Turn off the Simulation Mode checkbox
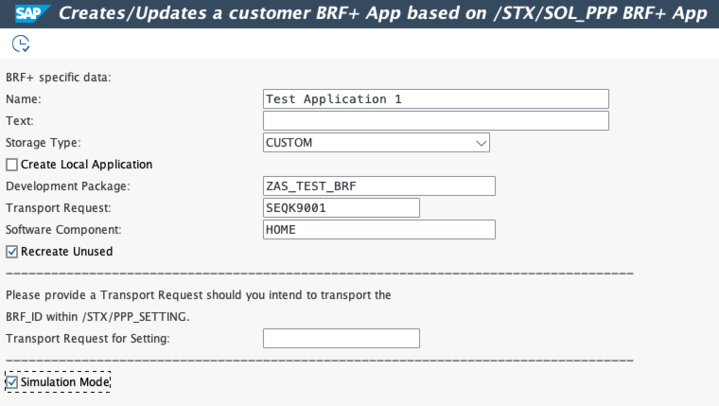Screen dimensions: 719x406 tap(12, 383)
